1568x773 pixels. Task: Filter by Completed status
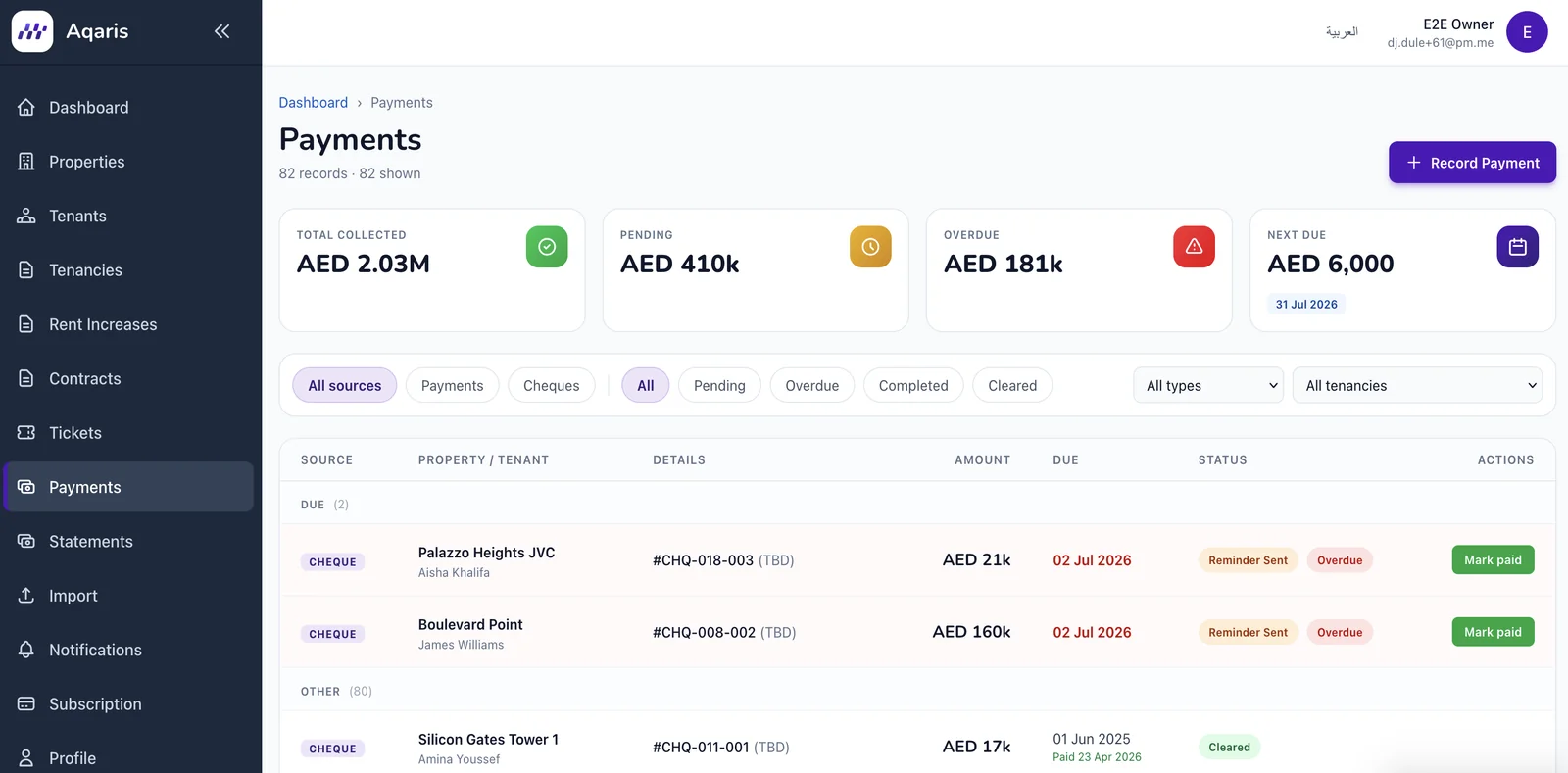(913, 385)
